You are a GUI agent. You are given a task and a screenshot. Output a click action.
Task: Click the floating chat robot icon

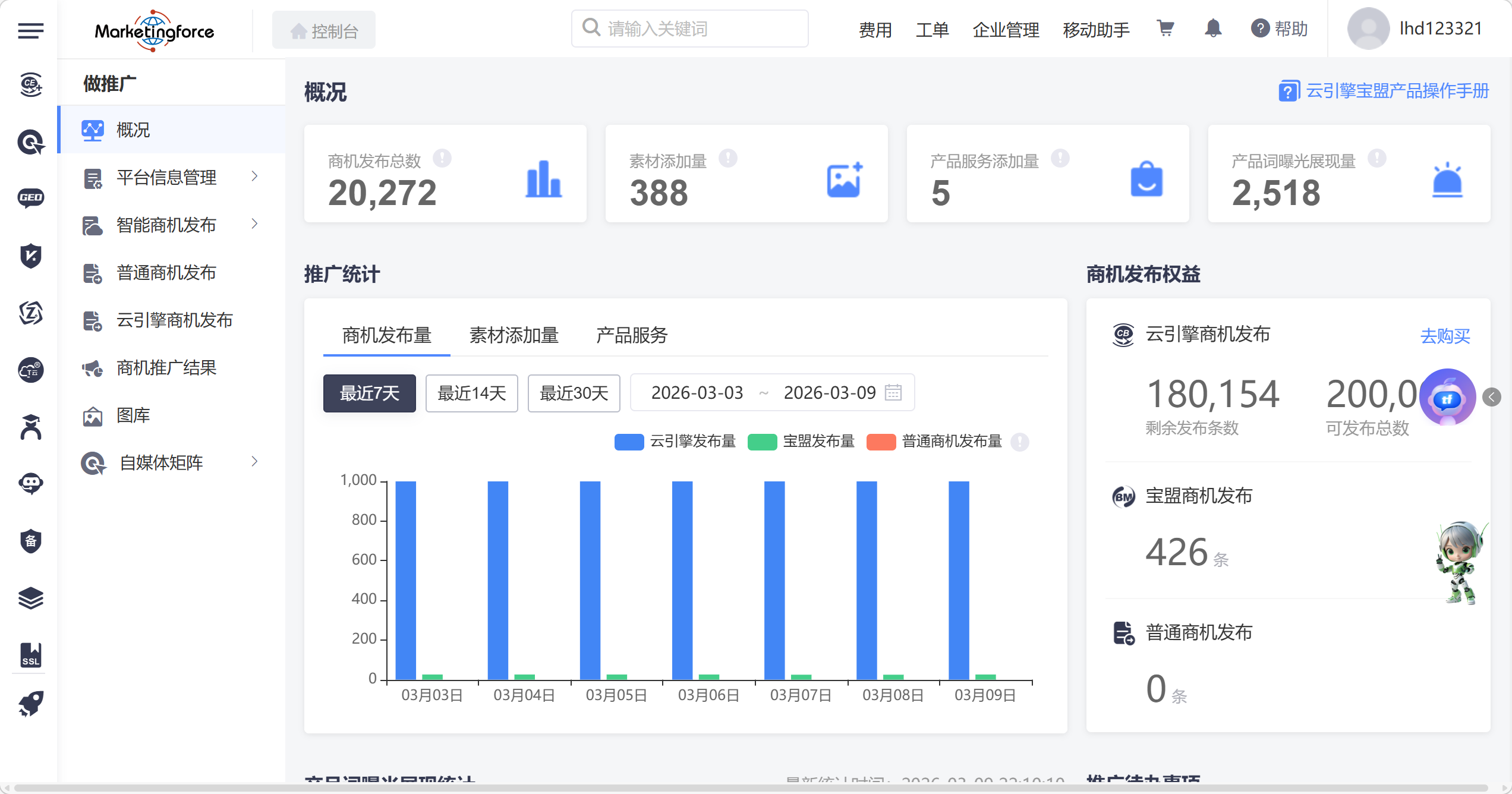(1447, 397)
